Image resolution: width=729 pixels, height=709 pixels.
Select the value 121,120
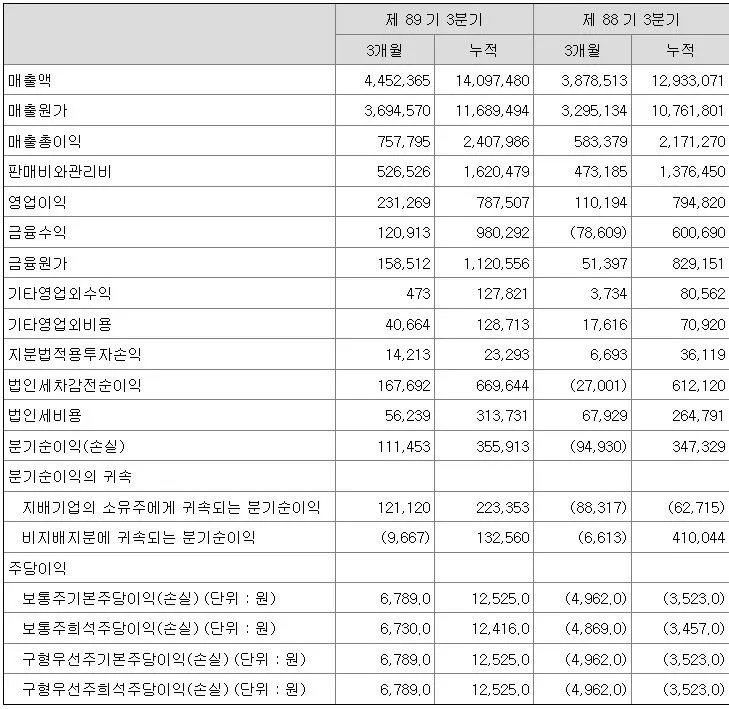(404, 507)
